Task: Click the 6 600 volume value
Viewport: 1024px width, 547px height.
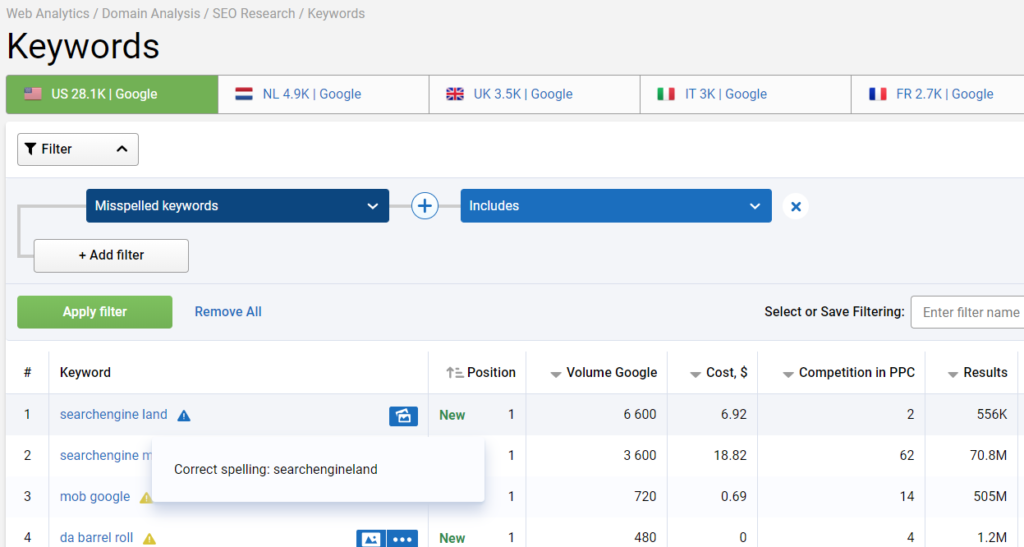Action: (639, 414)
